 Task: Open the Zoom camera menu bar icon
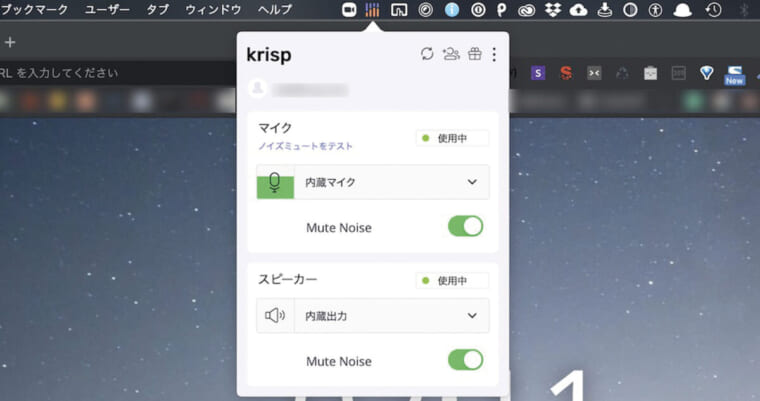349,9
